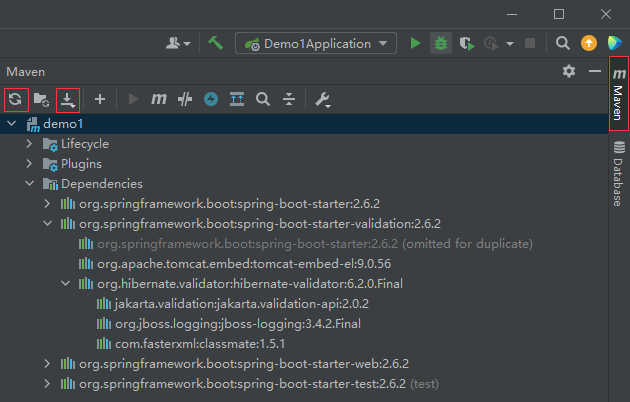
Task: Select demo1 Maven project row
Action: pyautogui.click(x=304, y=124)
